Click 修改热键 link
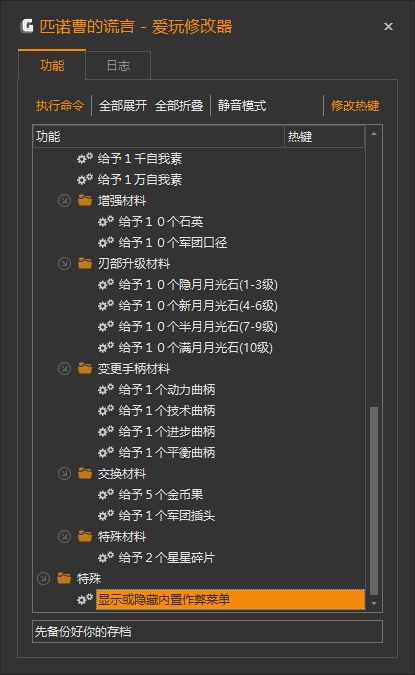This screenshot has width=415, height=675. point(355,105)
